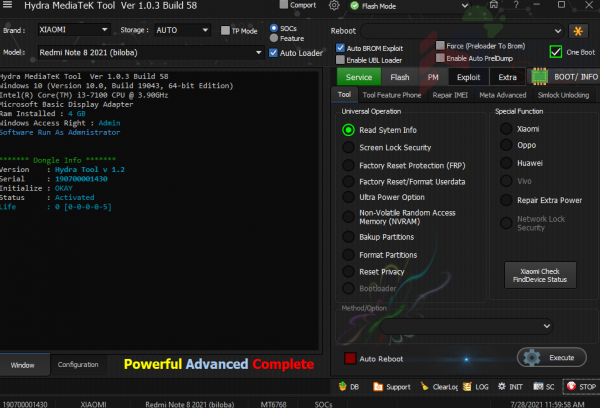Select Reset Privacy option

pos(348,272)
